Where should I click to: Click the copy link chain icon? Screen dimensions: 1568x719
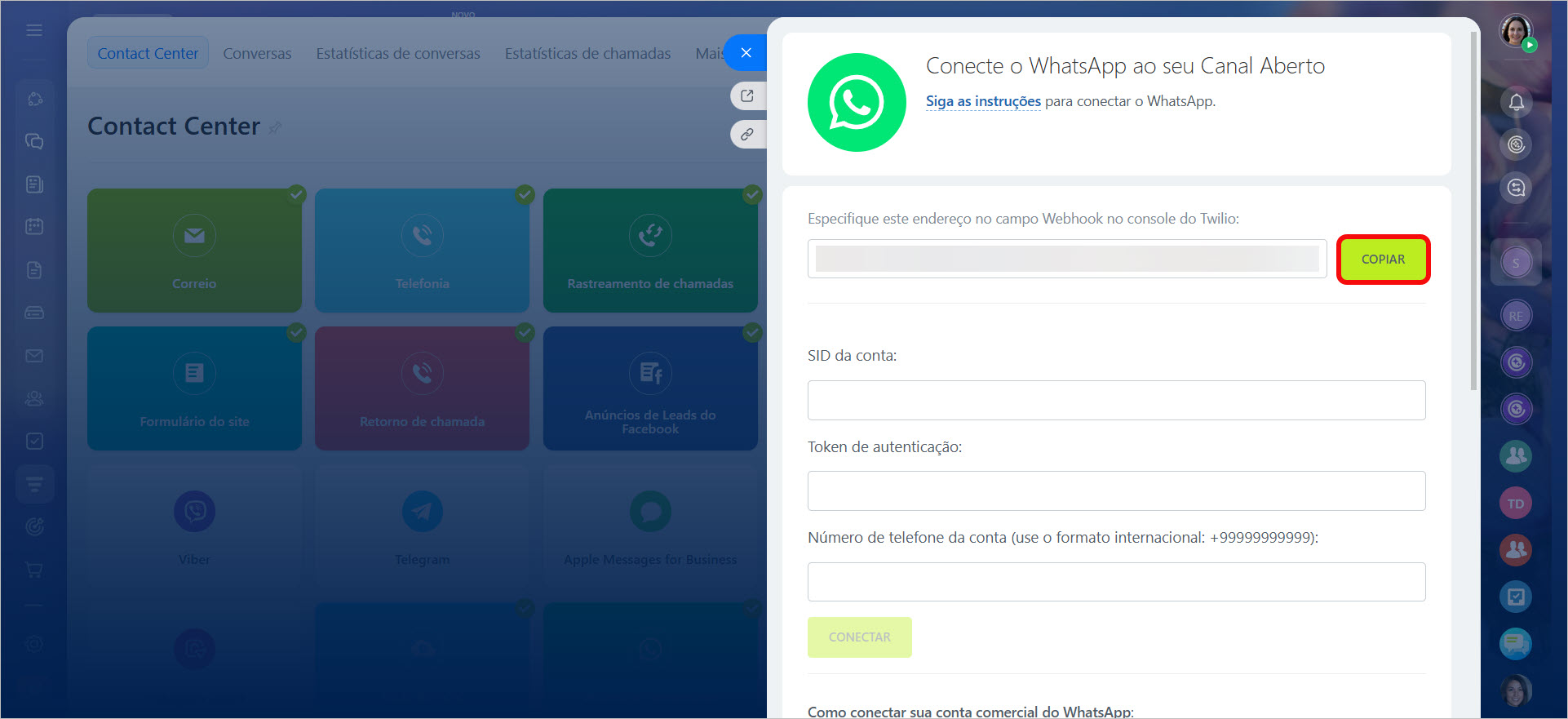point(747,134)
